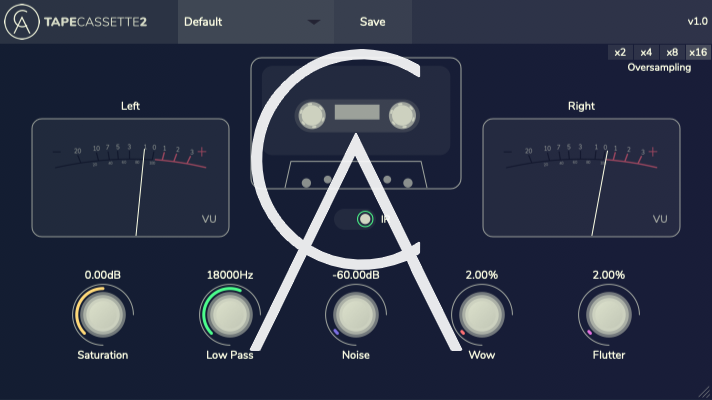Click the Flutter knob
This screenshot has width=712, height=400.
[x=608, y=315]
